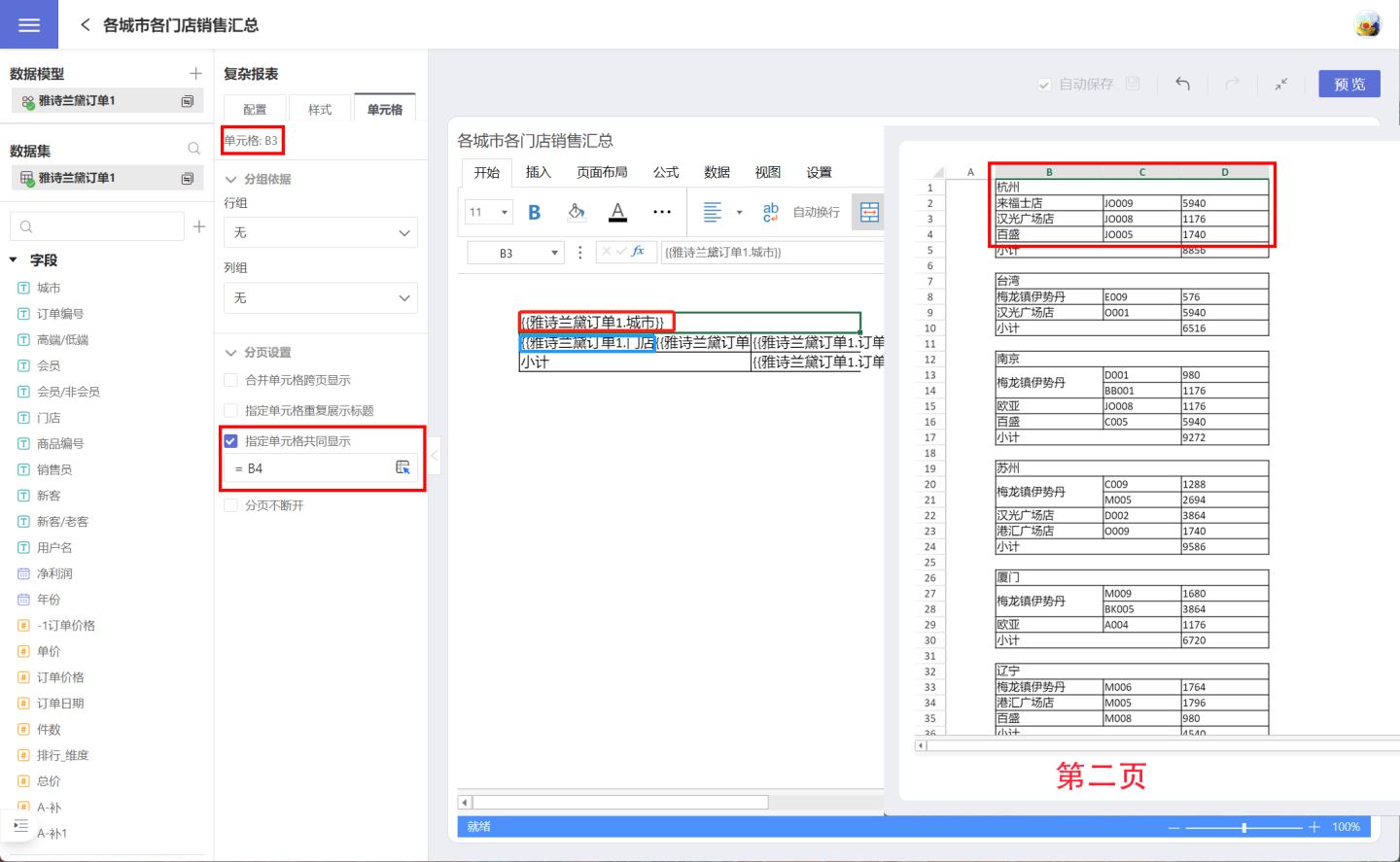Click the cell picker icon beside B4
1400x862 pixels.
click(x=402, y=467)
